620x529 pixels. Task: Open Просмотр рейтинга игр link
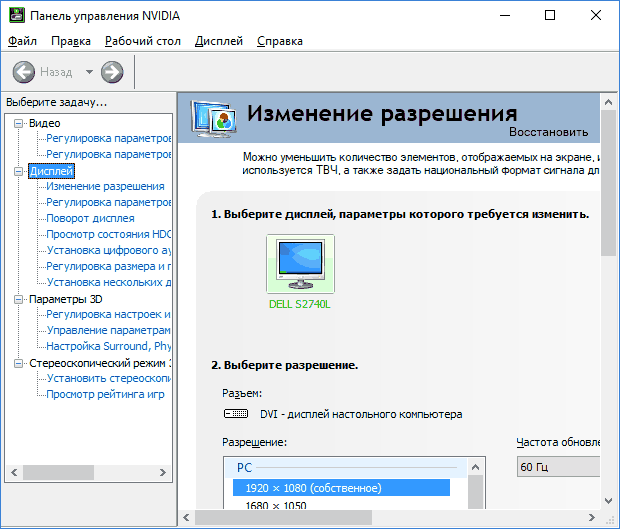click(105, 394)
